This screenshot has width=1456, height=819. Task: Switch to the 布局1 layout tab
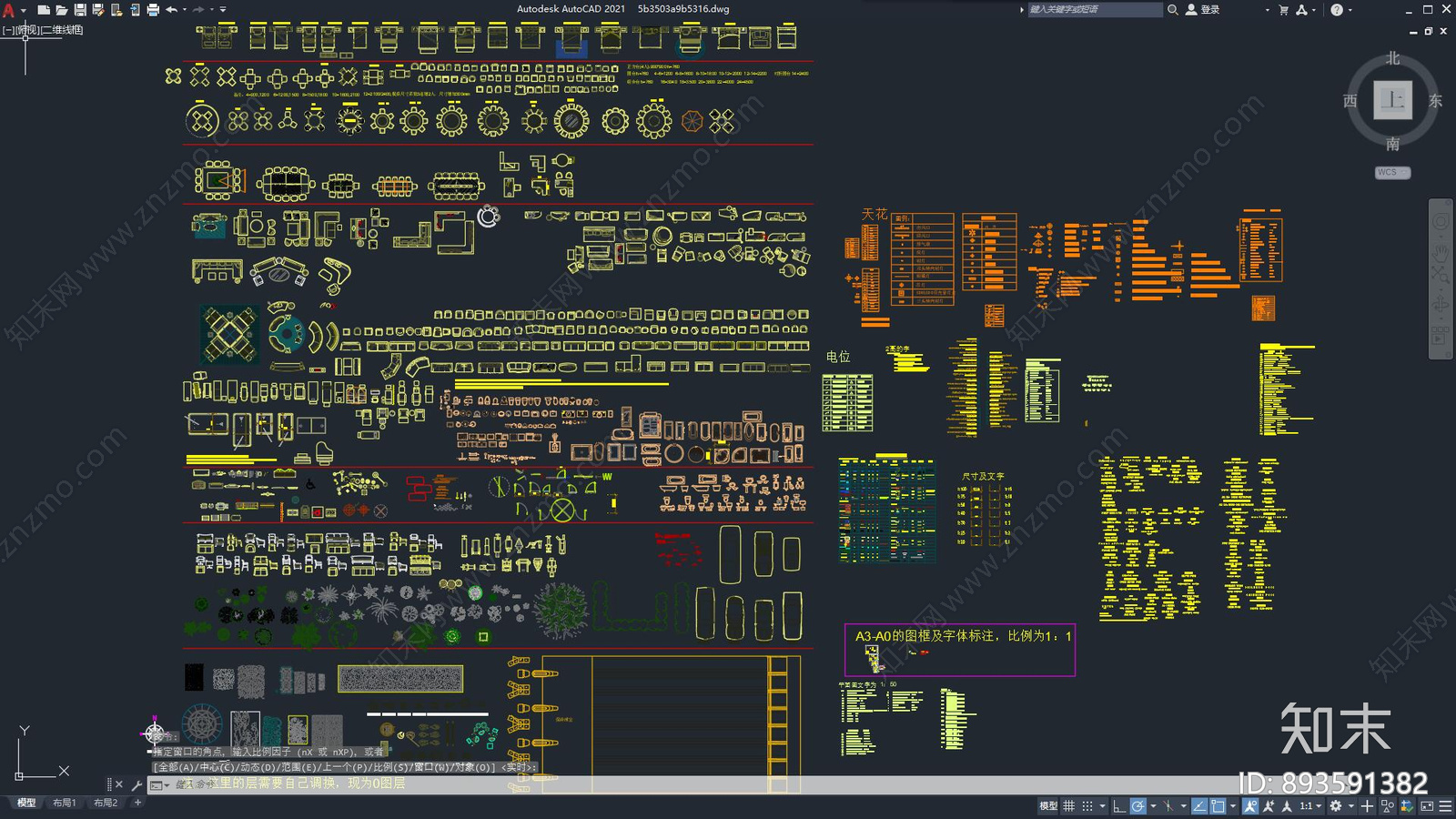[x=64, y=803]
